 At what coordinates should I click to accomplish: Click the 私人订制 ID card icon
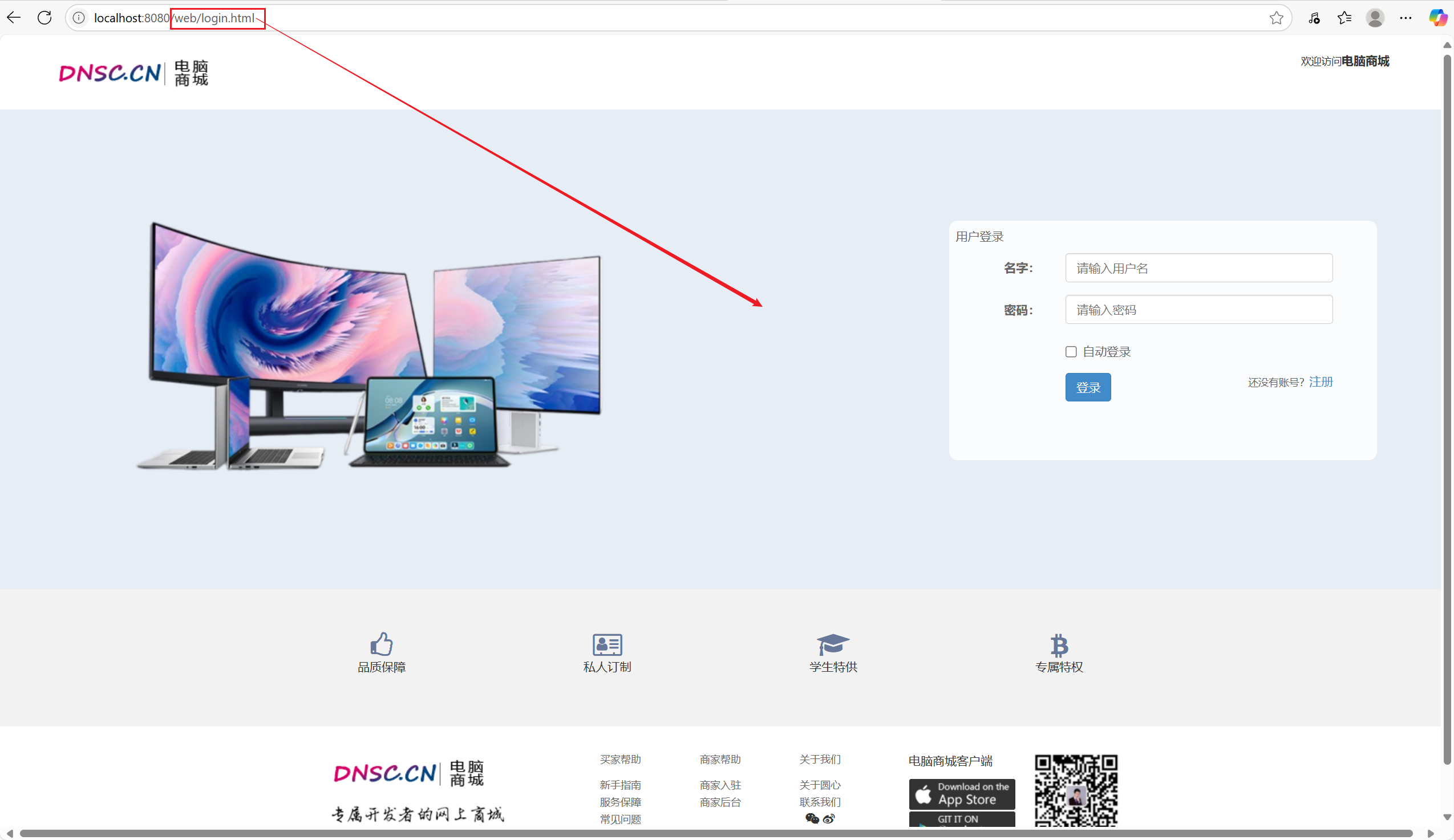pos(607,644)
